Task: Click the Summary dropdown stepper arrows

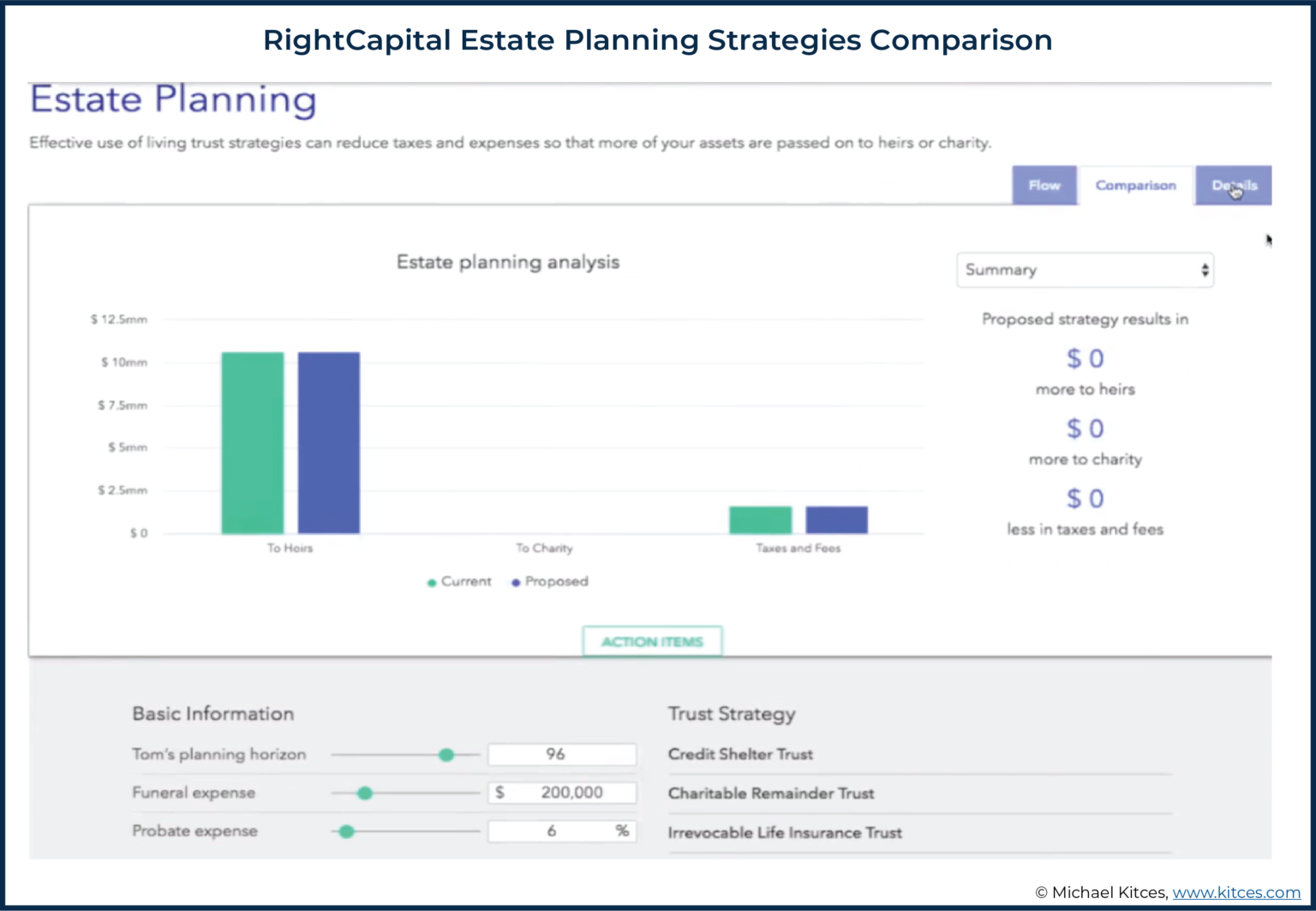Action: tap(1203, 270)
